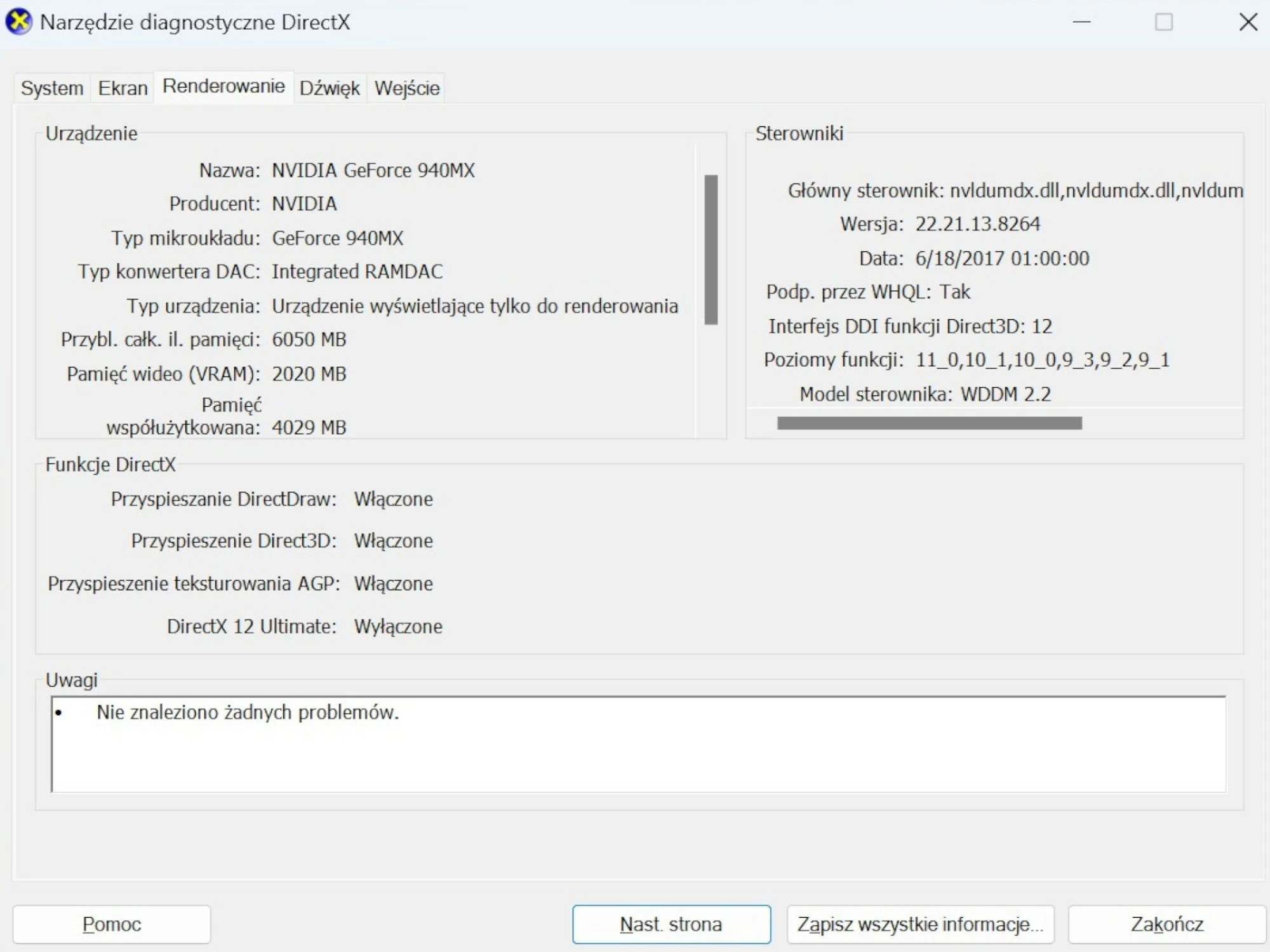Click the Nast. strona button
This screenshot has width=1270, height=952.
coord(671,924)
